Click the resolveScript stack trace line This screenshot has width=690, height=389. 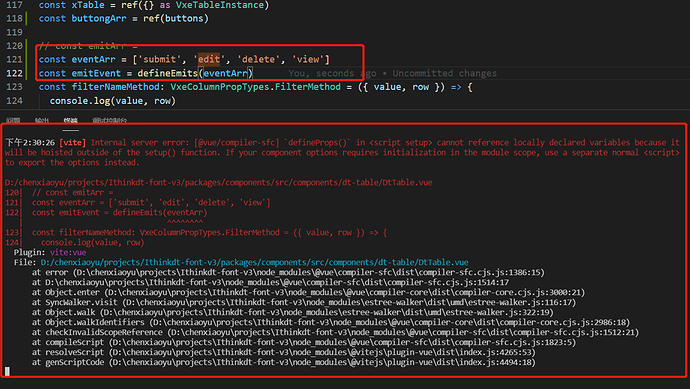coord(283,352)
